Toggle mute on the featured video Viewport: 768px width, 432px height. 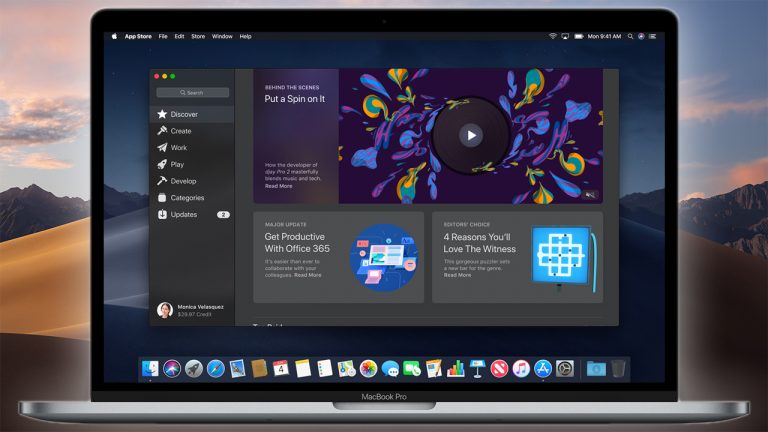[590, 194]
